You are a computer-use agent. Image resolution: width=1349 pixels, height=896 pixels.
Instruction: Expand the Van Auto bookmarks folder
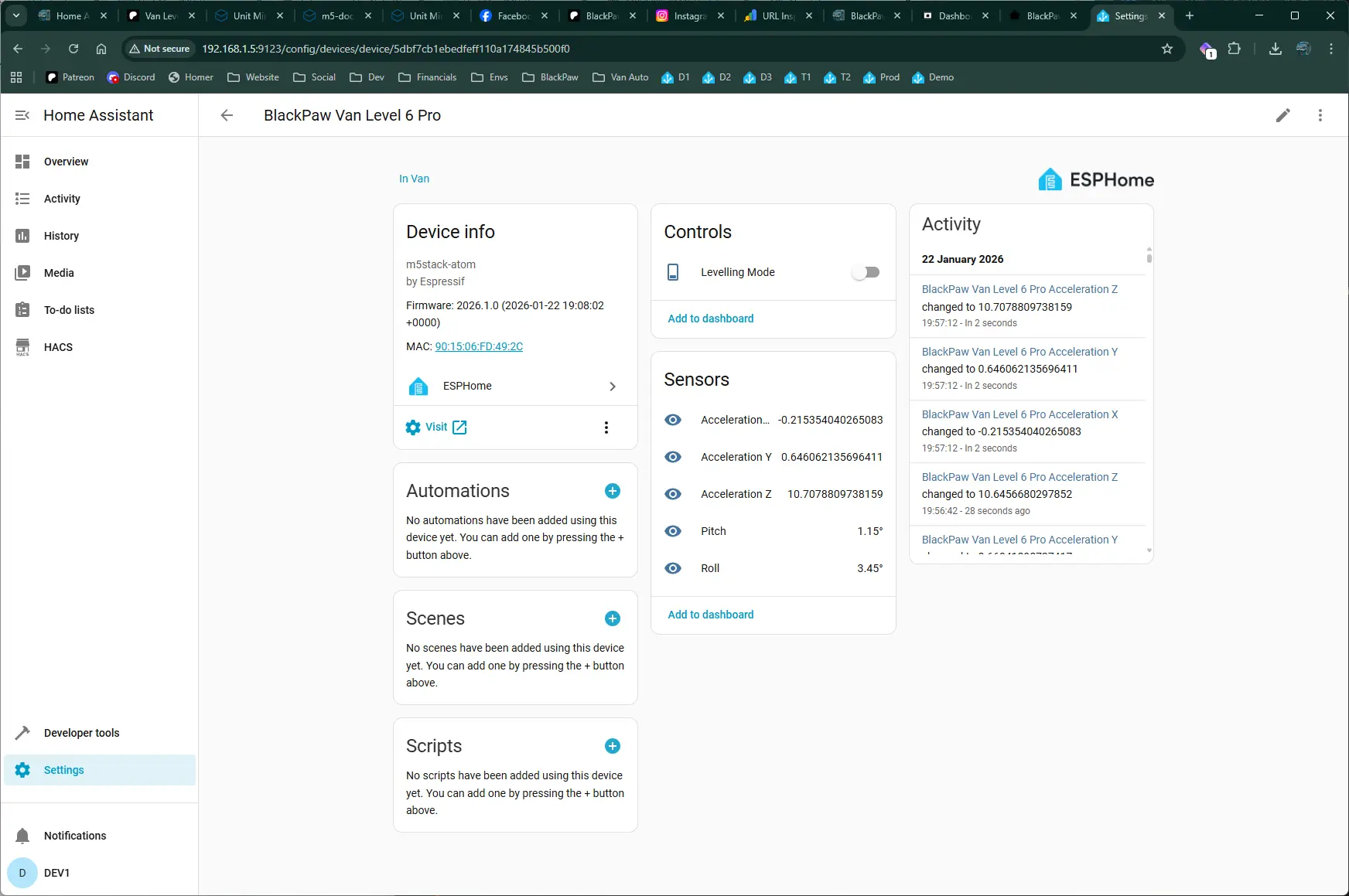coord(620,77)
